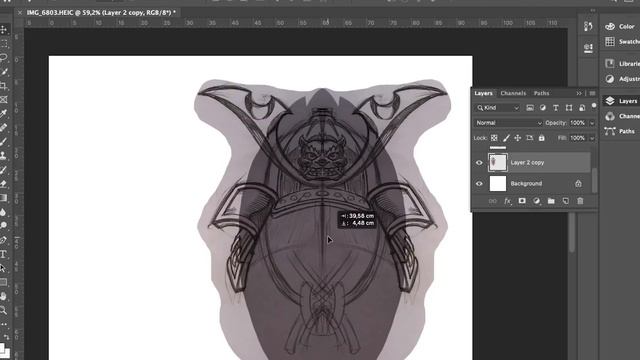Select the Eyedropper tool

point(4,113)
